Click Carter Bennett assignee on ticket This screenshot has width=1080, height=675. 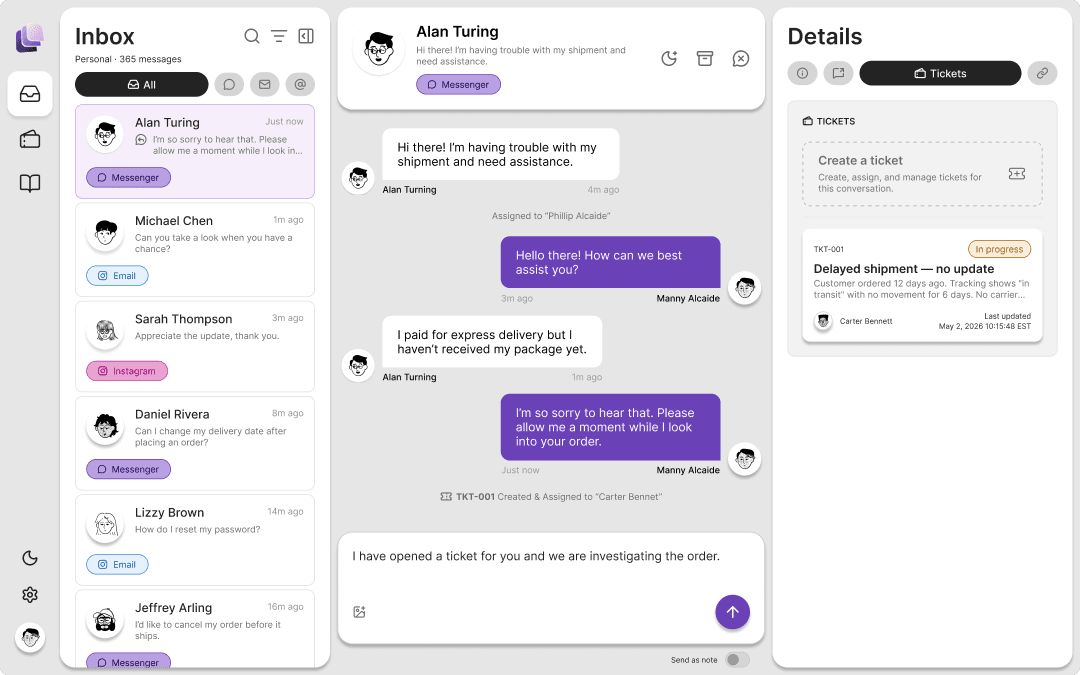[x=854, y=321]
